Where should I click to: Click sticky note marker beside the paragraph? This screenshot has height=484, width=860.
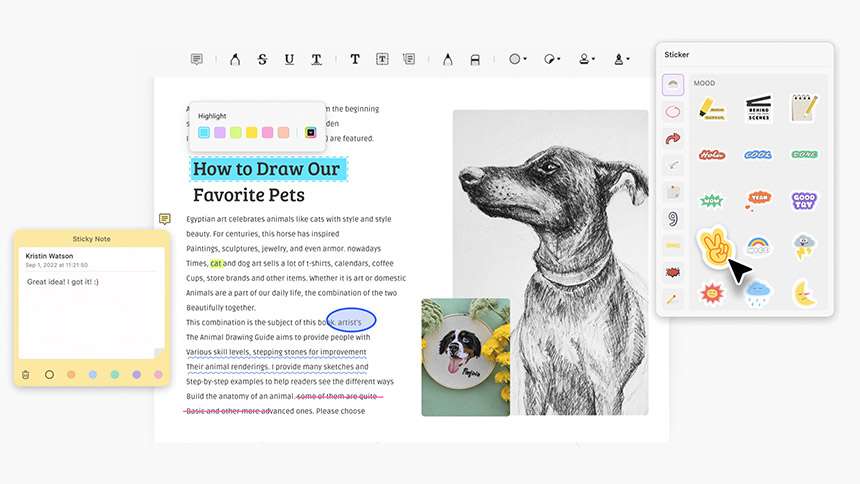[165, 219]
